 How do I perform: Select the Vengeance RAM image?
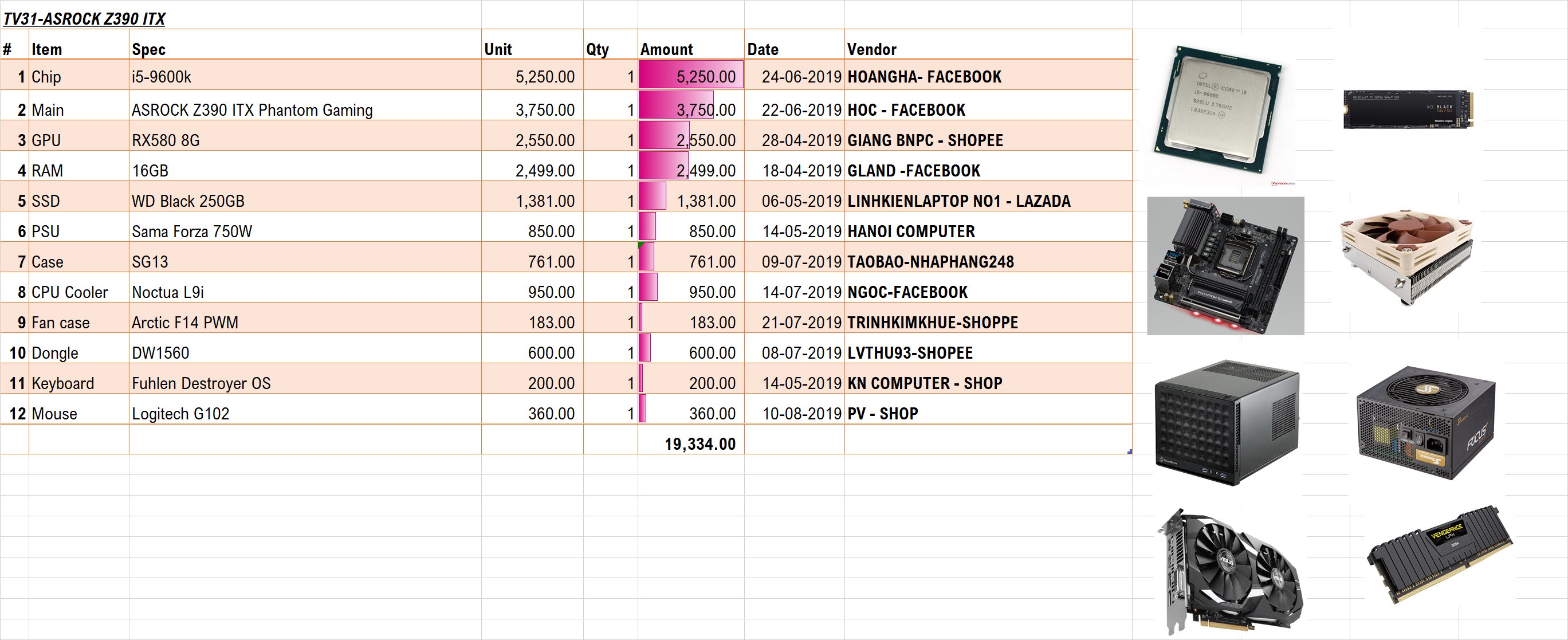pyautogui.click(x=1440, y=554)
